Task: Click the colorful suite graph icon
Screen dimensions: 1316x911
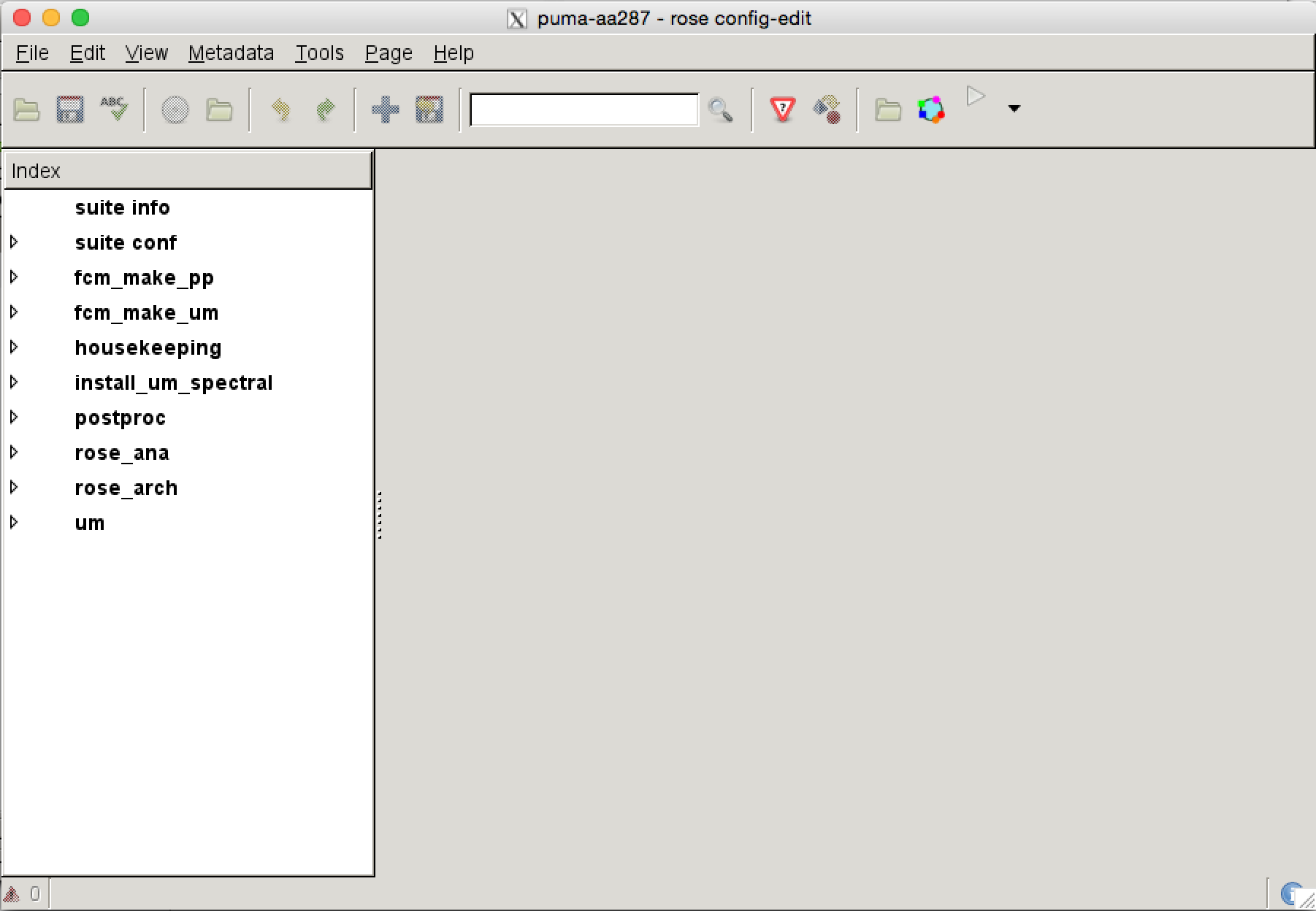Action: pos(931,110)
